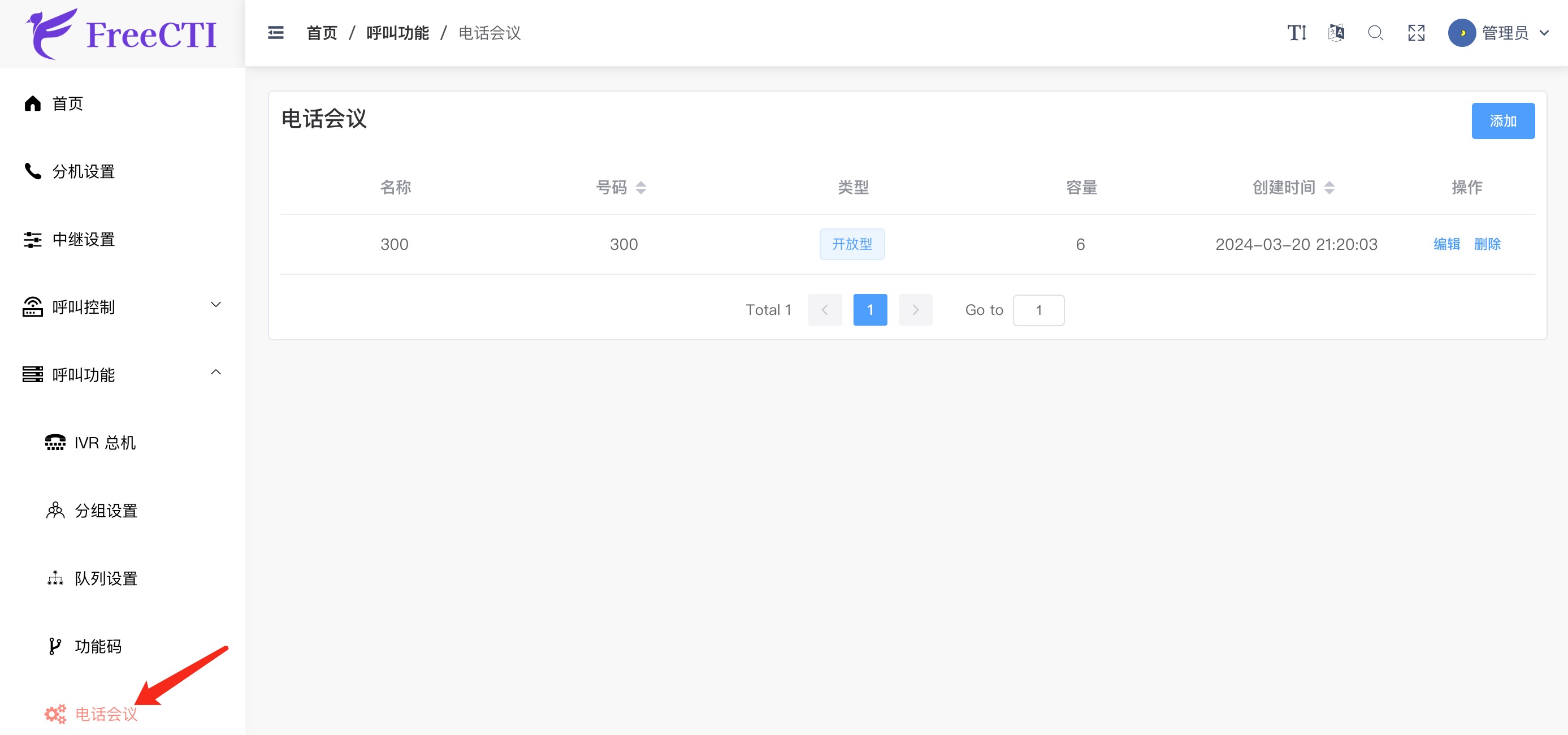Image resolution: width=1568 pixels, height=735 pixels.
Task: Collapse the sidebar with the hamburger icon
Action: pyautogui.click(x=276, y=33)
